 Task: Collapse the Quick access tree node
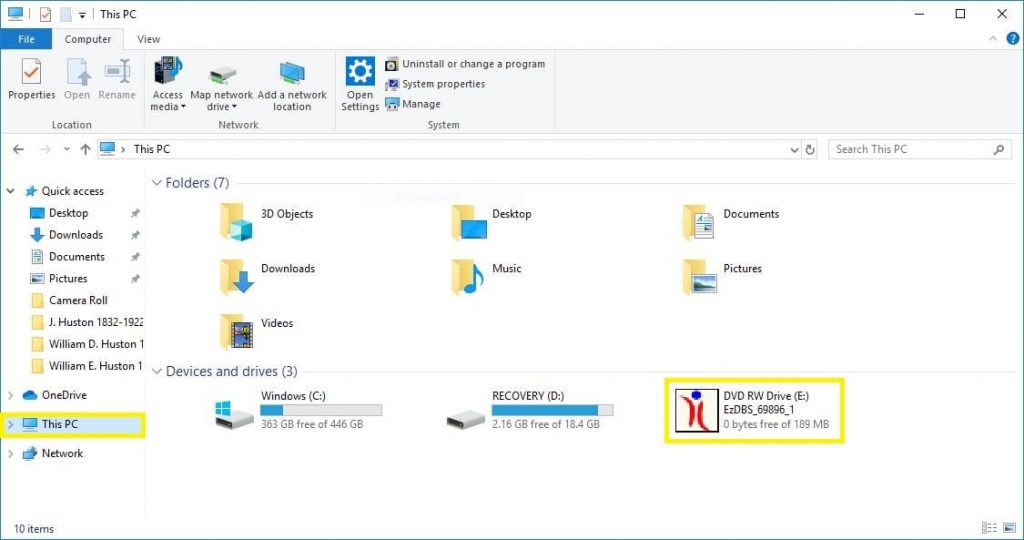point(10,191)
